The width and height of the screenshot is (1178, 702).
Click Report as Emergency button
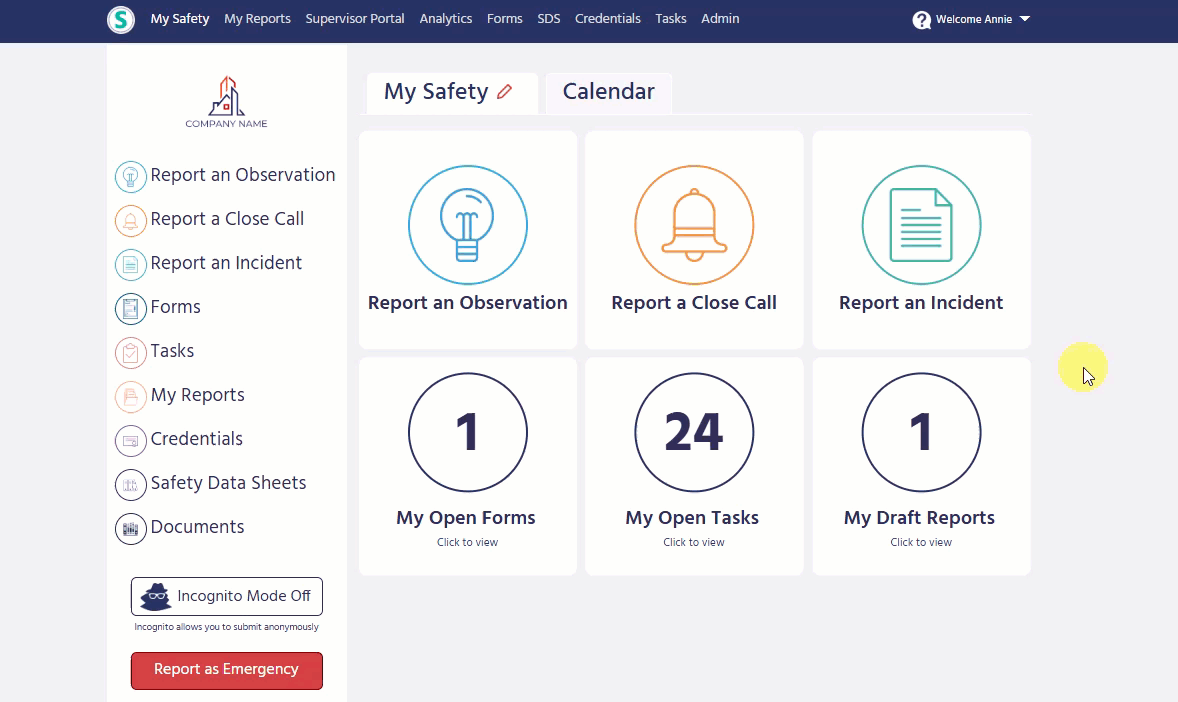226,670
